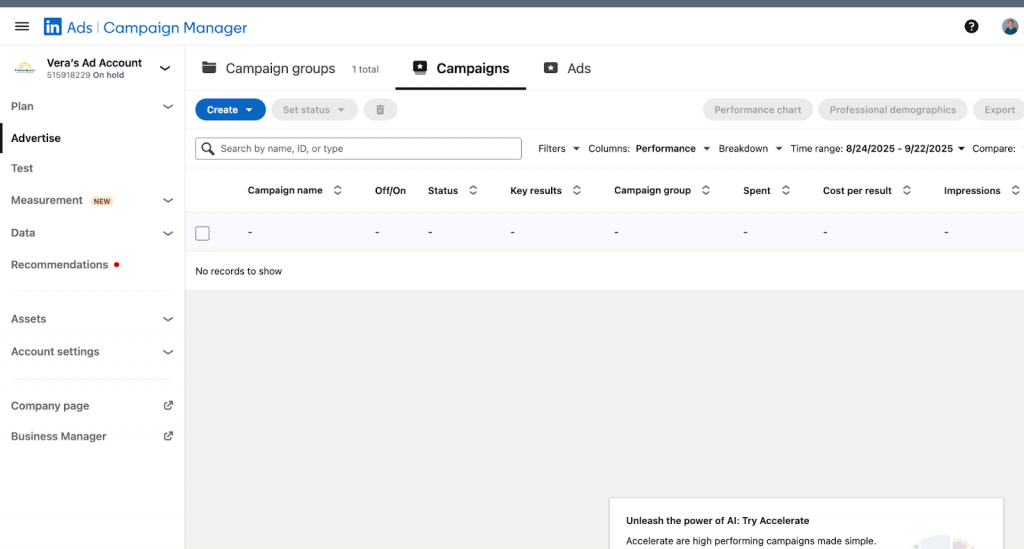Open the user profile avatar
The width and height of the screenshot is (1024, 549).
1010,27
